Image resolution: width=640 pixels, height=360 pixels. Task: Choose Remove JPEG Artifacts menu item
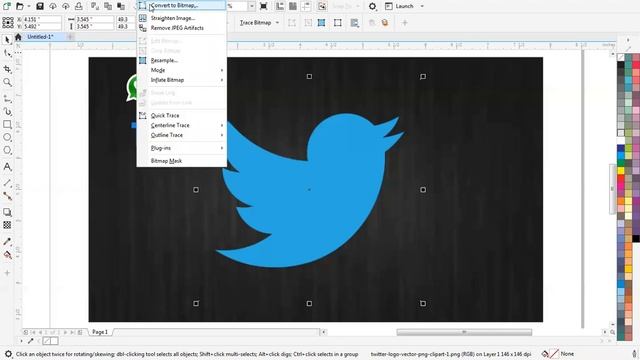182,28
